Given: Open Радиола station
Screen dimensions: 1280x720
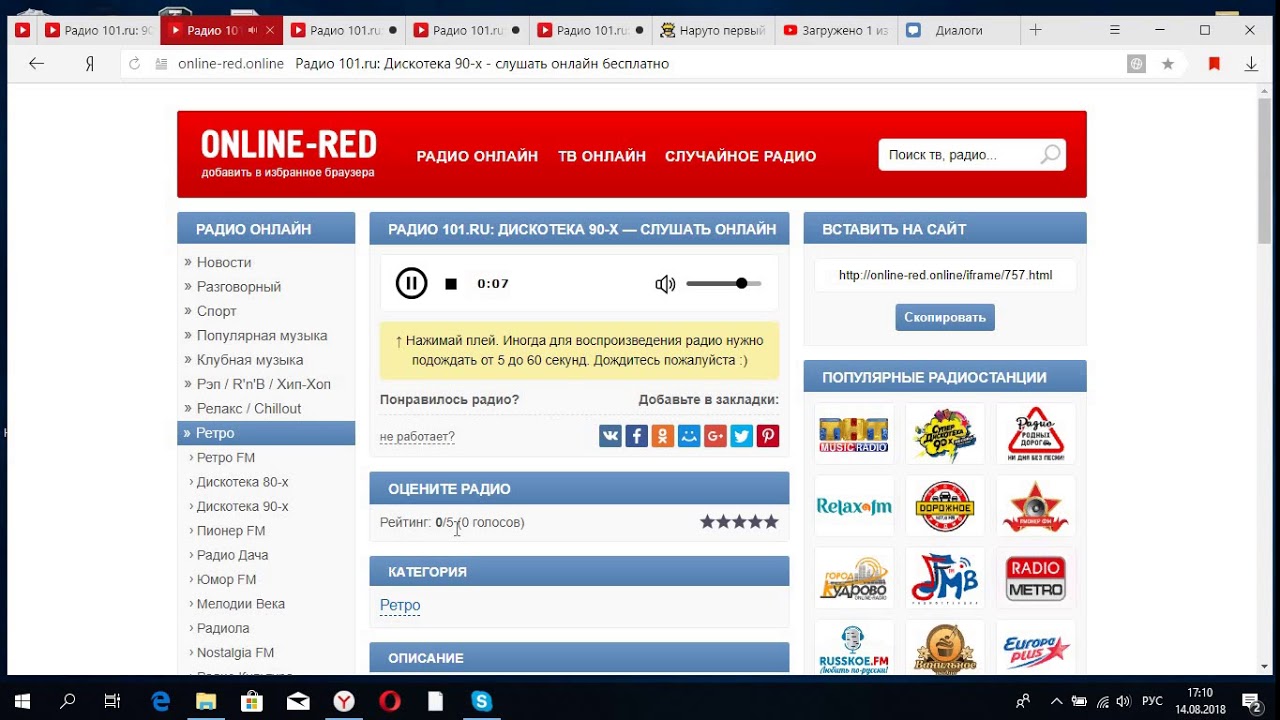Looking at the screenshot, I should point(223,629).
